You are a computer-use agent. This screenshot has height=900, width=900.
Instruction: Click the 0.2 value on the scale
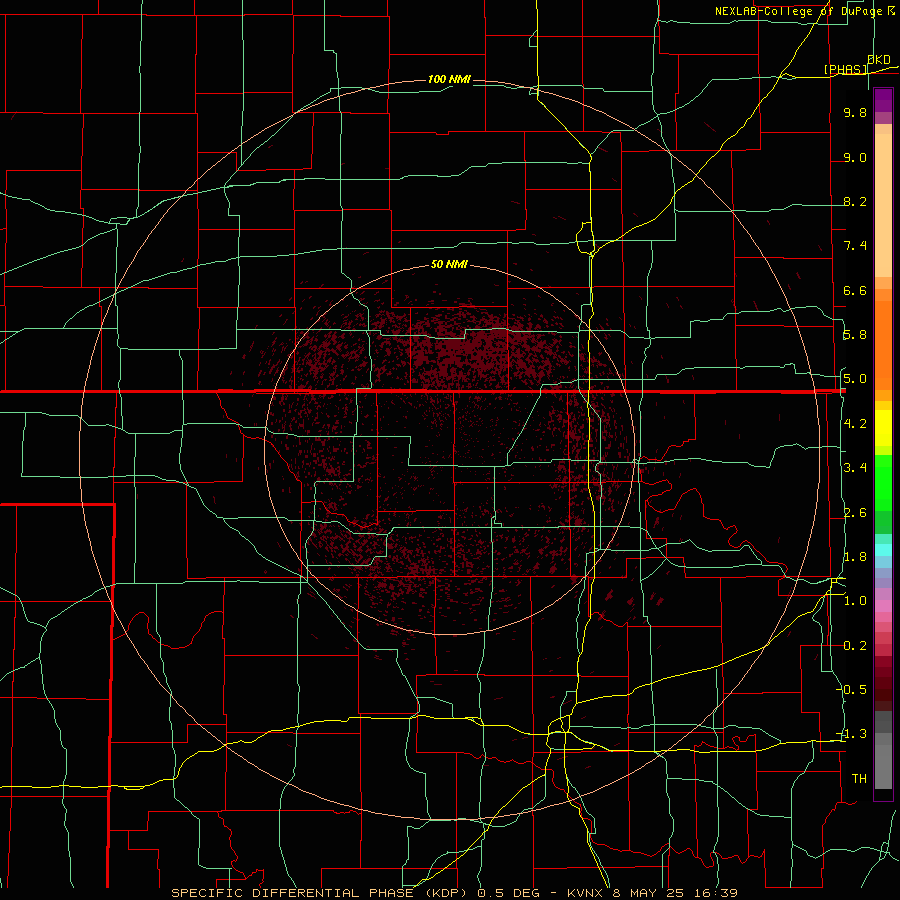click(855, 646)
